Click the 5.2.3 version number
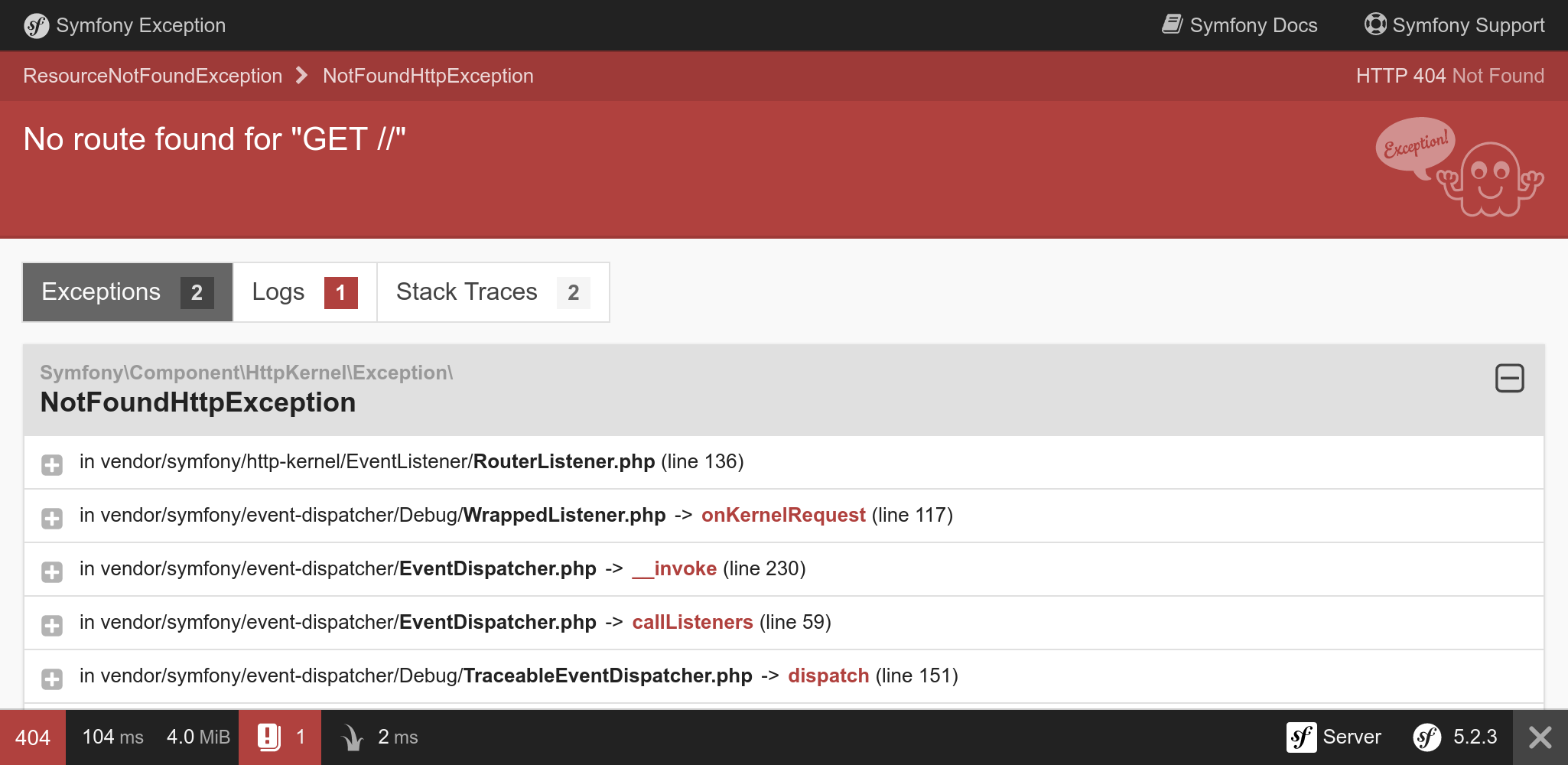The image size is (1568, 765). [x=1475, y=737]
